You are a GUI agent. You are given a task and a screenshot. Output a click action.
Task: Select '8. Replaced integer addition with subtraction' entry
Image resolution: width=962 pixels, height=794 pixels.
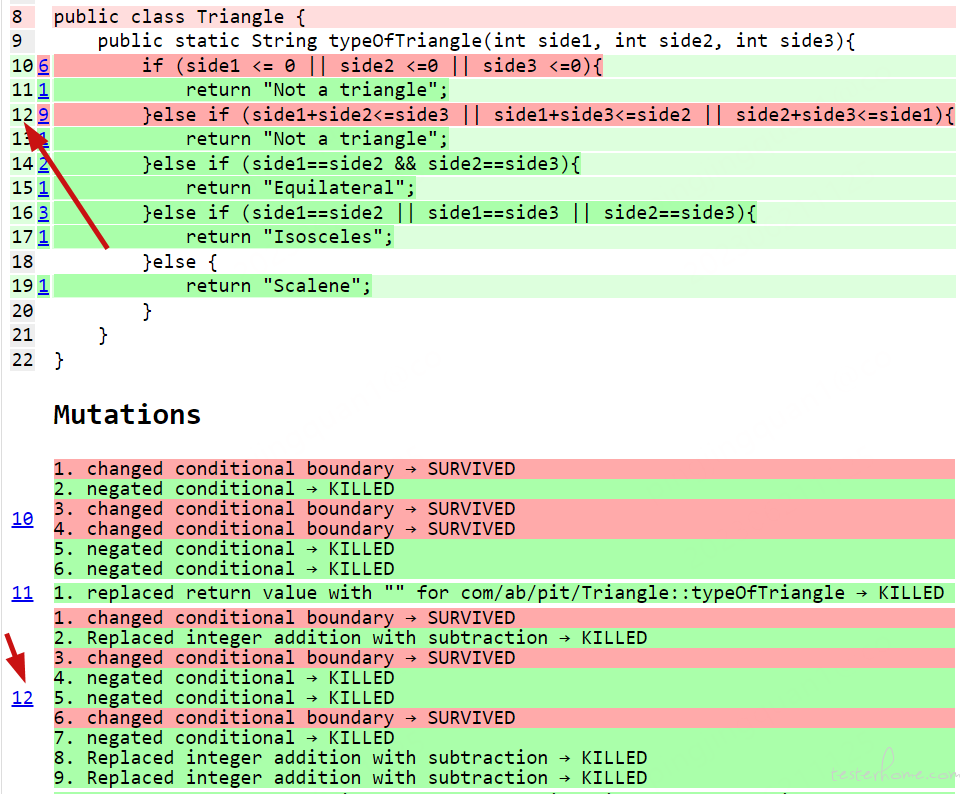pos(504,758)
